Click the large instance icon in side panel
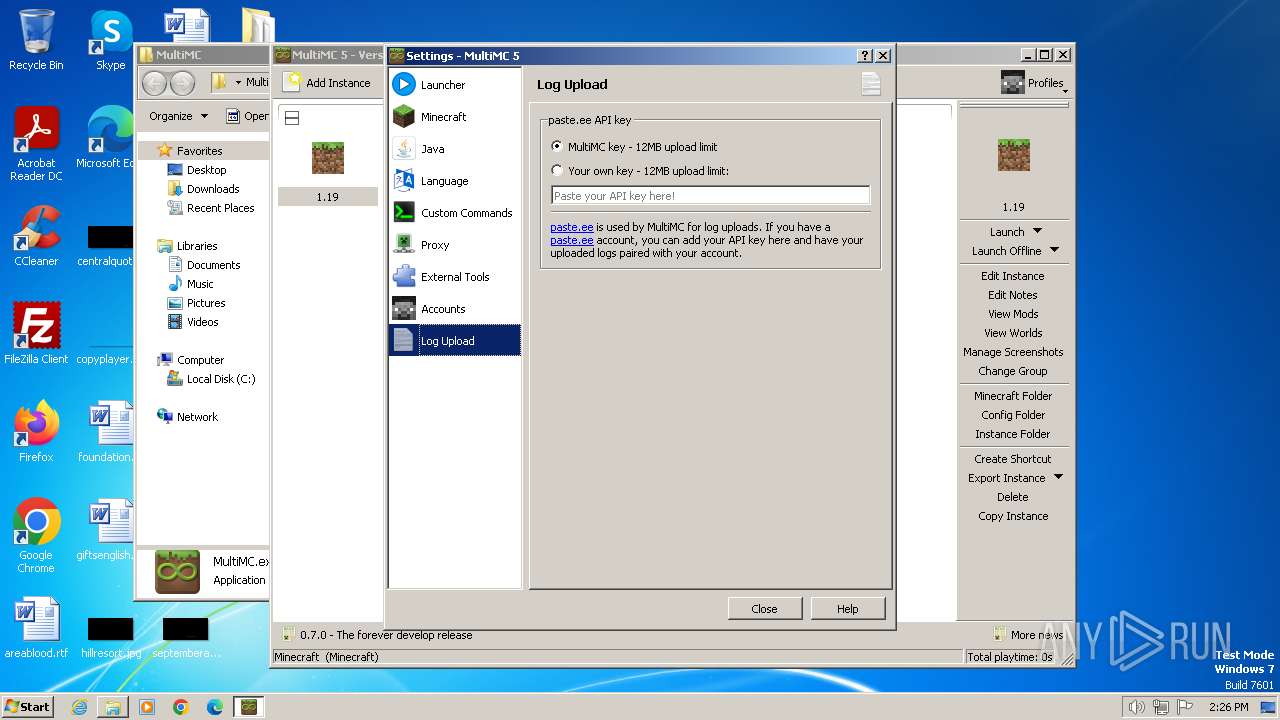This screenshot has height=720, width=1280. coord(1013,154)
